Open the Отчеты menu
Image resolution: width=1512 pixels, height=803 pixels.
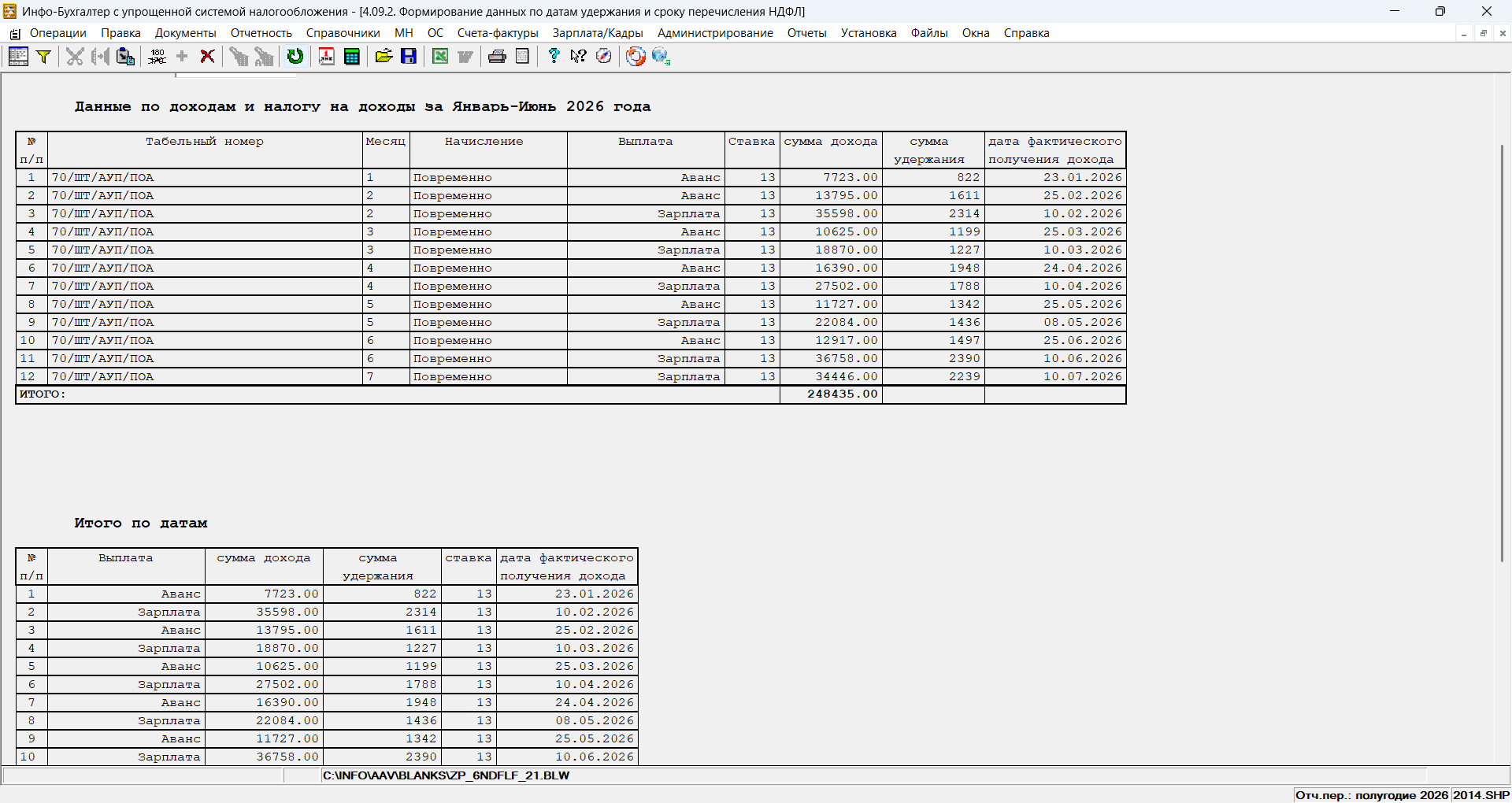coord(807,33)
